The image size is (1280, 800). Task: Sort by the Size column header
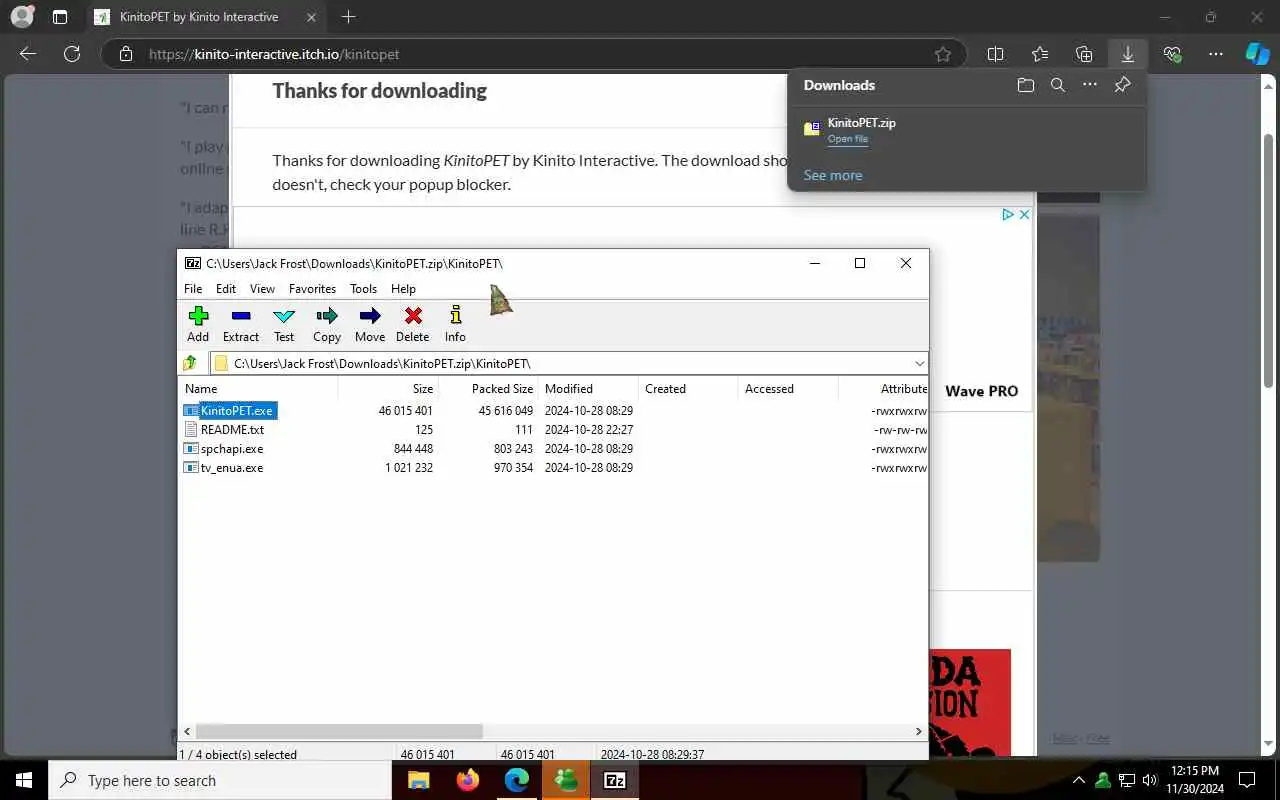[388, 389]
